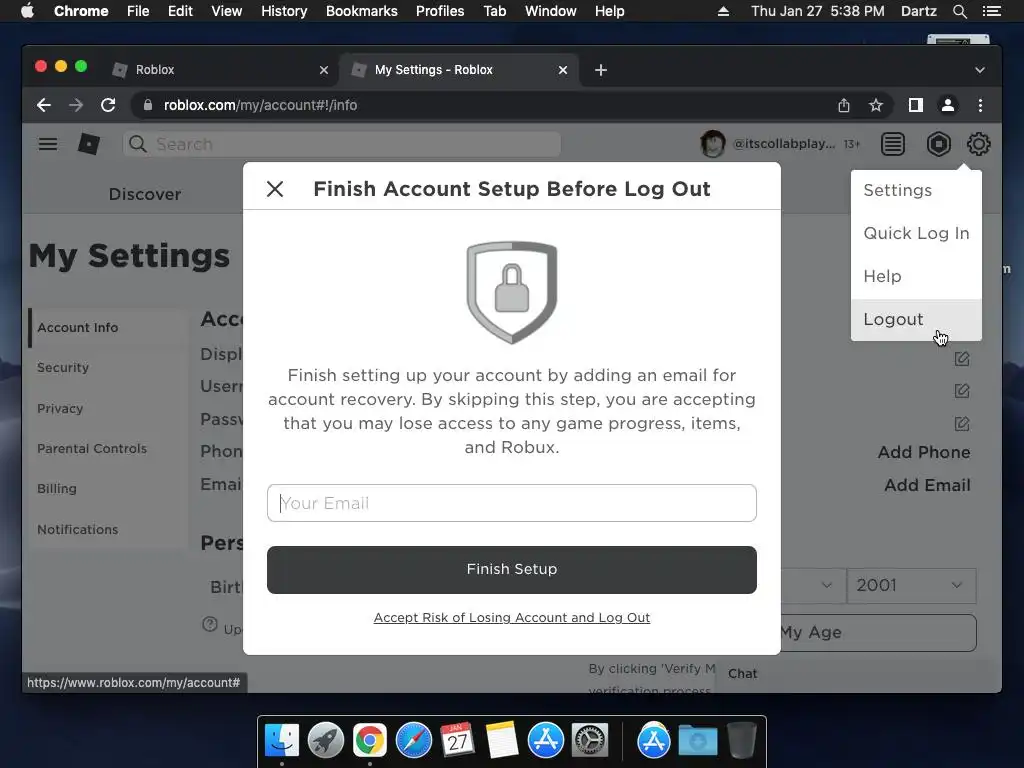
Task: Expand the birth year 2001 dropdown
Action: pyautogui.click(x=911, y=585)
